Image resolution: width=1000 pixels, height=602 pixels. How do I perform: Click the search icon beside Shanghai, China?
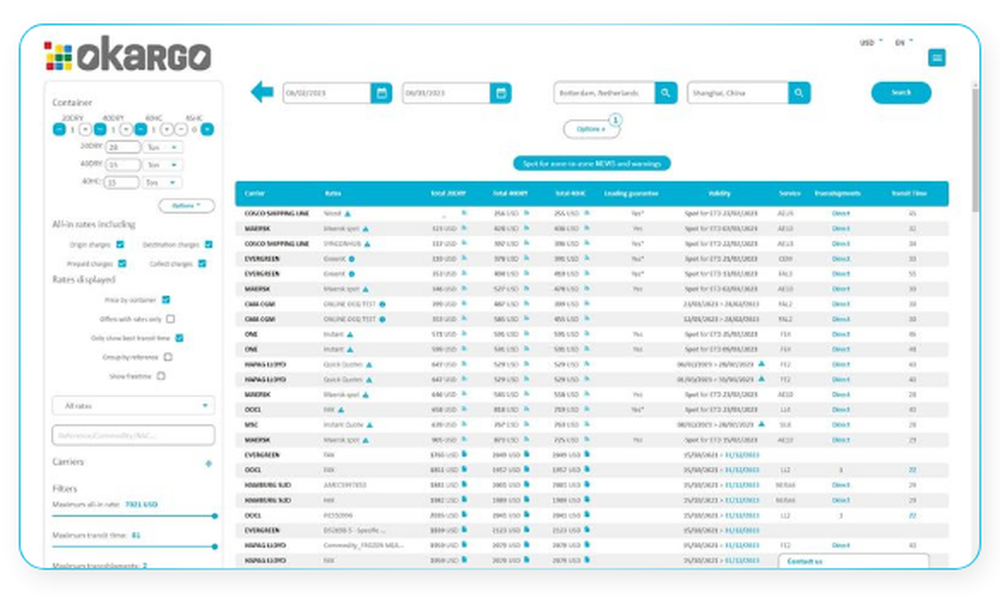(798, 93)
